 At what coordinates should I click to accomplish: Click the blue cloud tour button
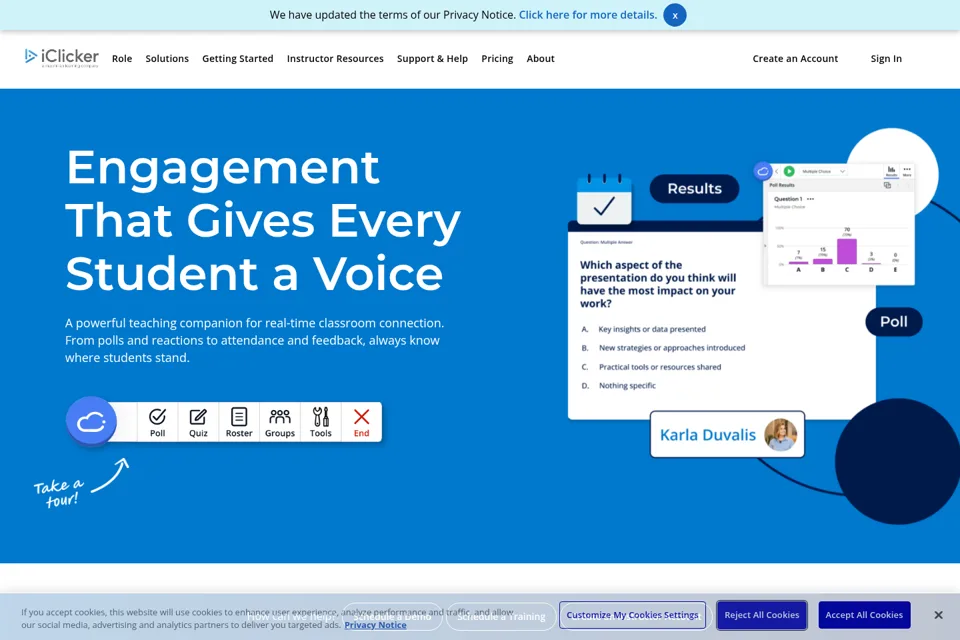[x=91, y=421]
